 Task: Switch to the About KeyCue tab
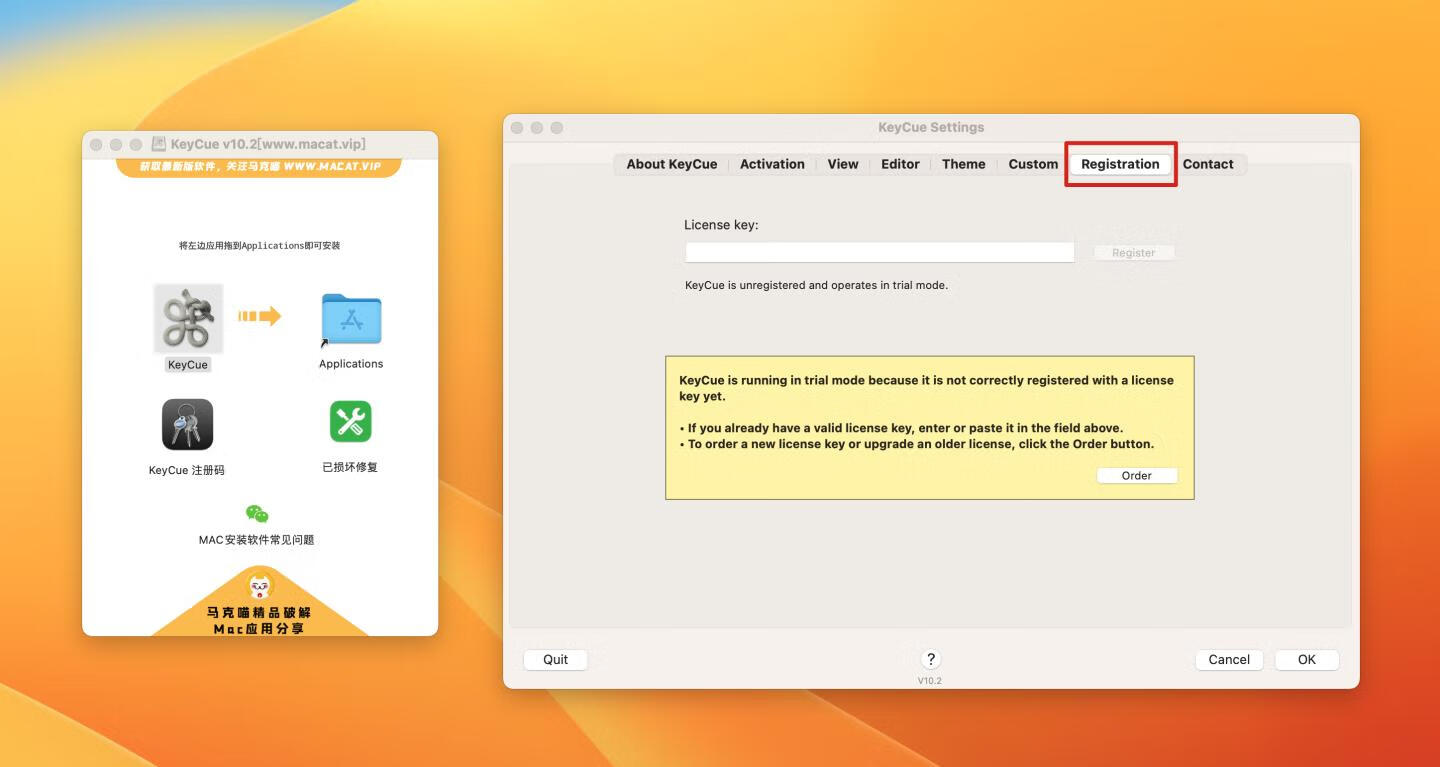tap(672, 164)
